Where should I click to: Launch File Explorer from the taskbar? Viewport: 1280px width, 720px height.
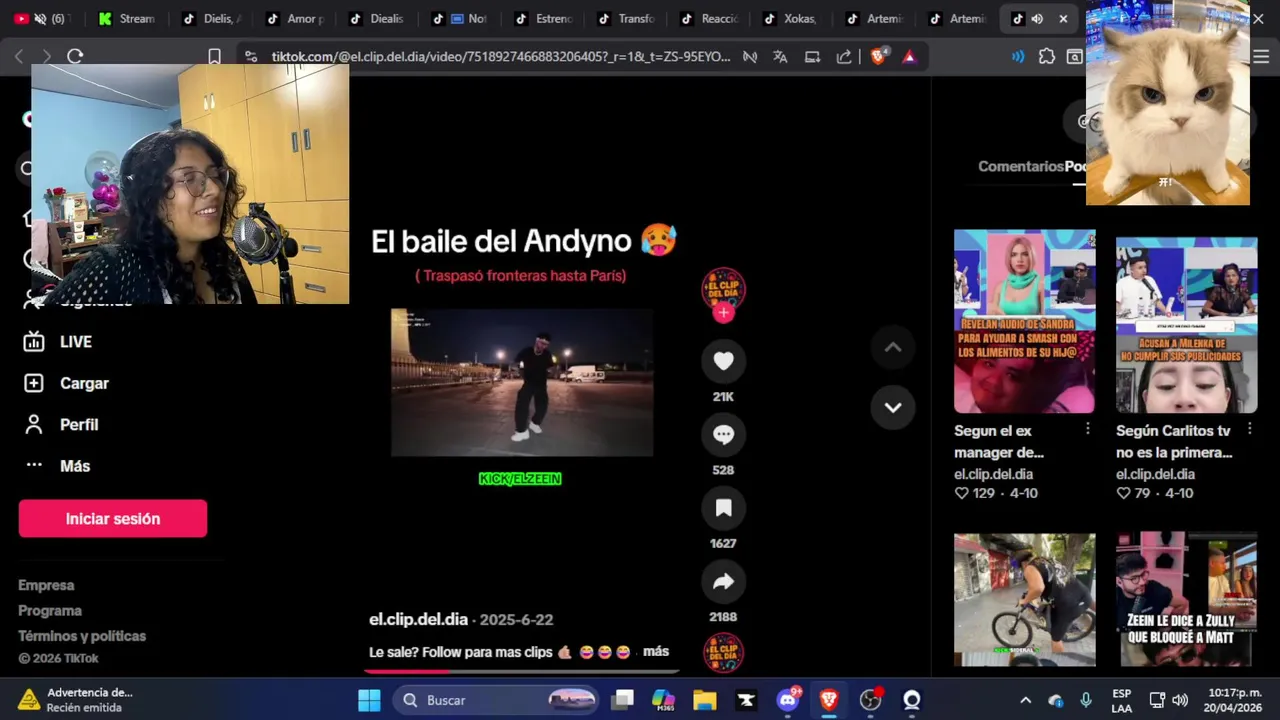click(x=705, y=700)
